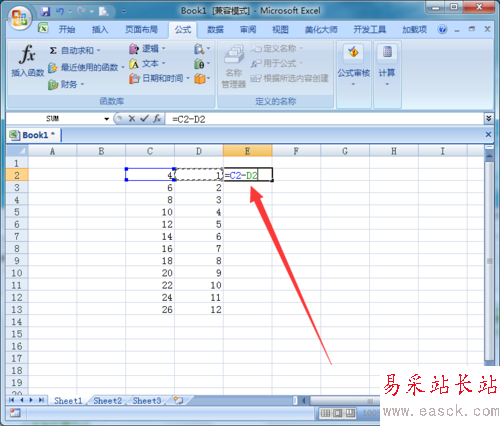Viewport: 500px width, 426px height.
Task: Open Name Manager (名称管理器)
Action: click(234, 67)
